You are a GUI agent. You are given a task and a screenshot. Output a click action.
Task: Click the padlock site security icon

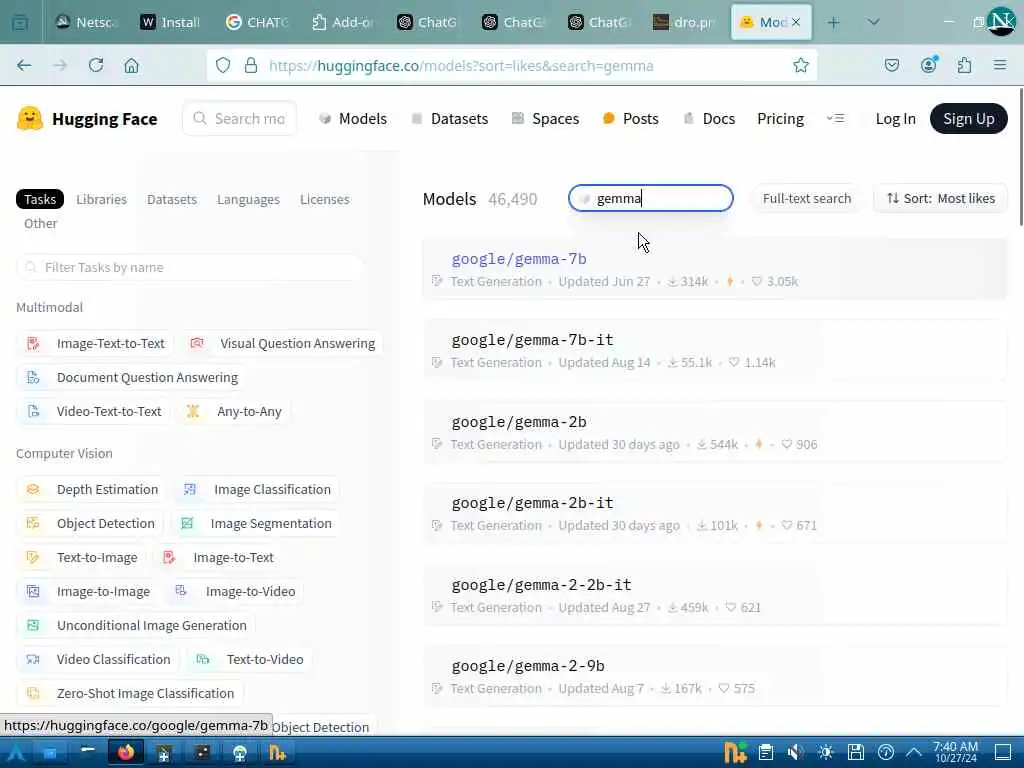pos(251,65)
